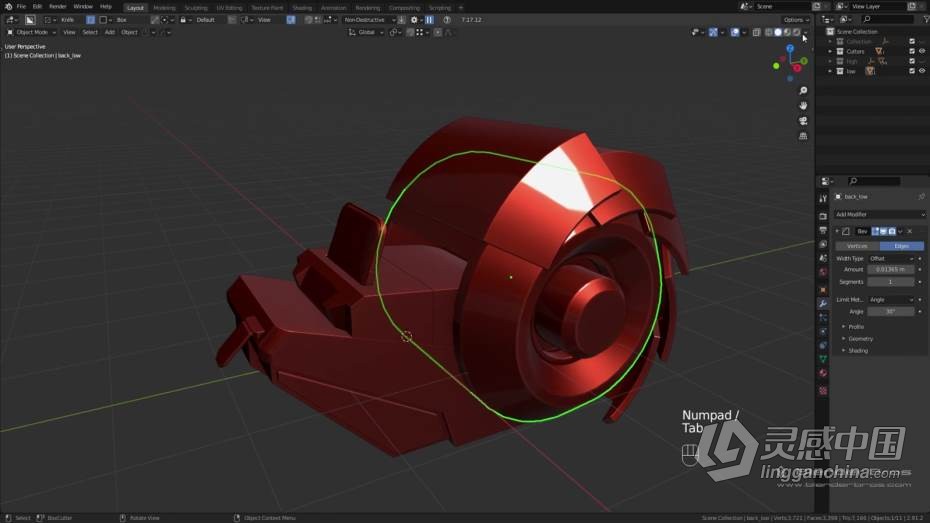Open the Blender logo menu
930x523 pixels.
pyautogui.click(x=8, y=7)
